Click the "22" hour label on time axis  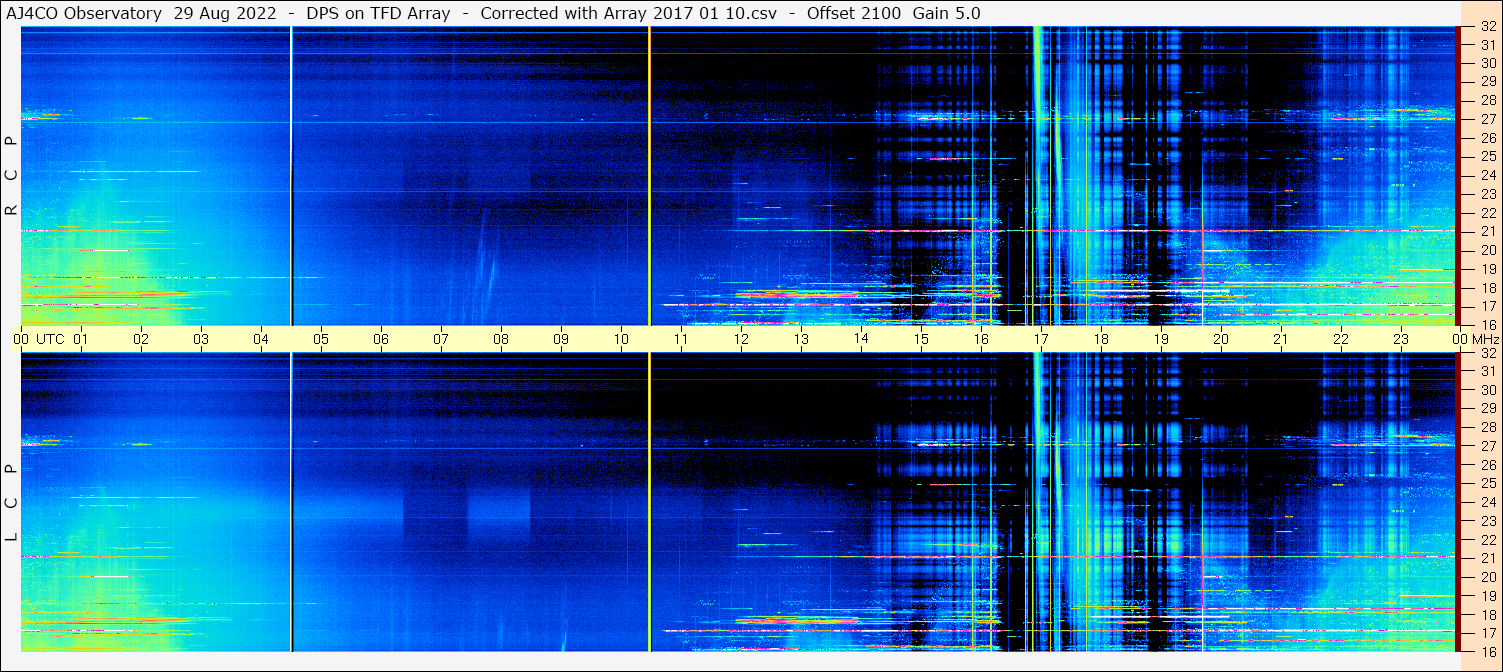(x=1341, y=339)
